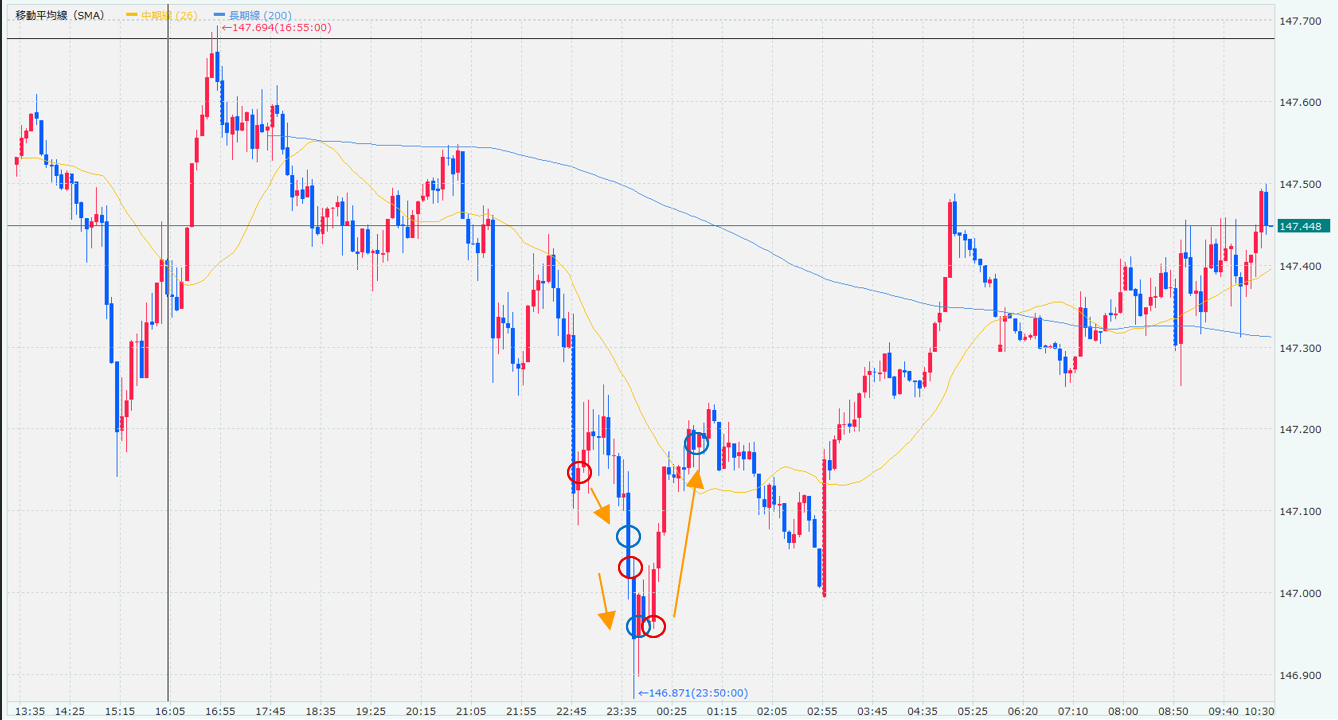
Task: Toggle the 長期線 (200) moving average legend
Action: [x=257, y=15]
